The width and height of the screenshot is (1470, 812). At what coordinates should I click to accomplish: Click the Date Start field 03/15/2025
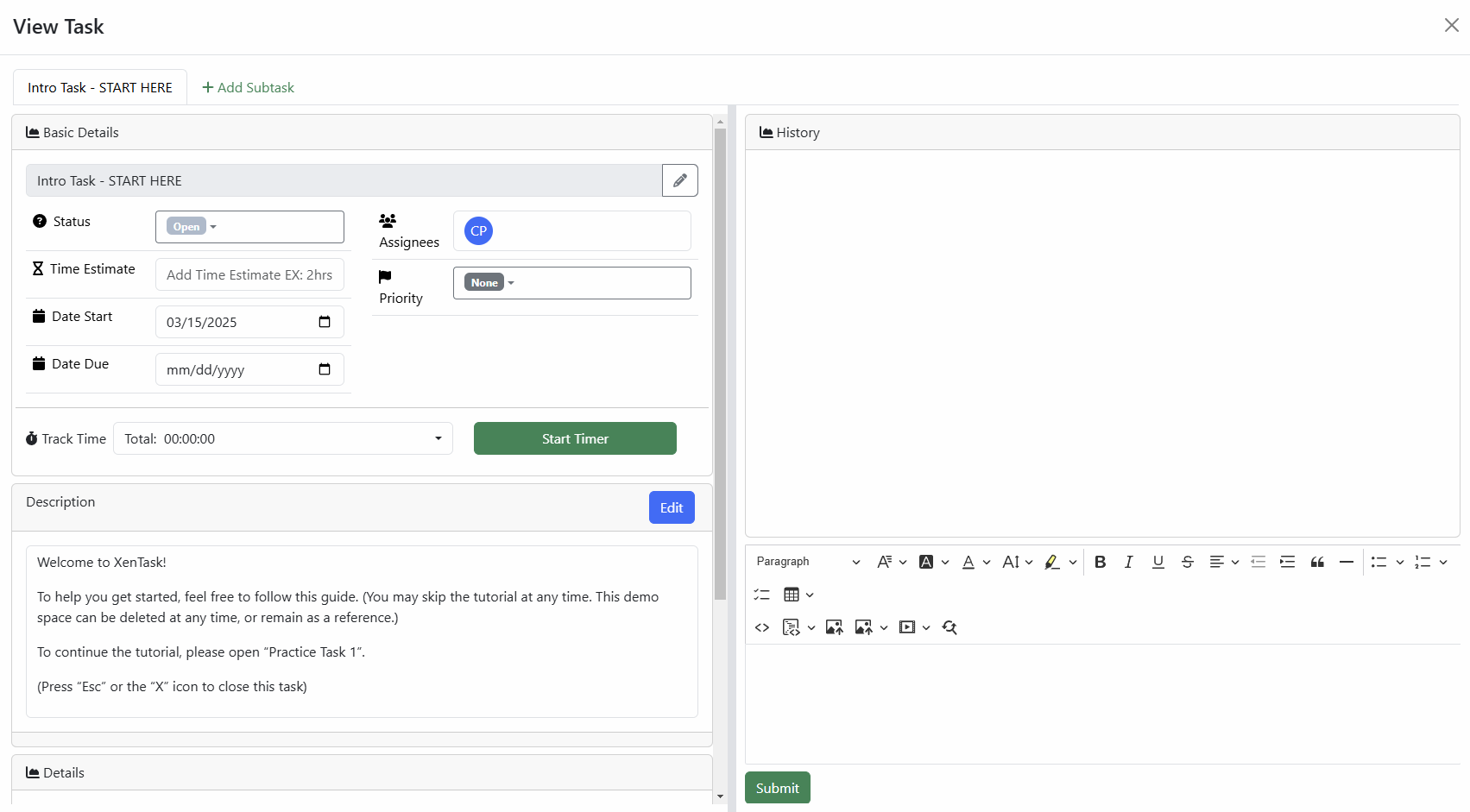pyautogui.click(x=249, y=322)
